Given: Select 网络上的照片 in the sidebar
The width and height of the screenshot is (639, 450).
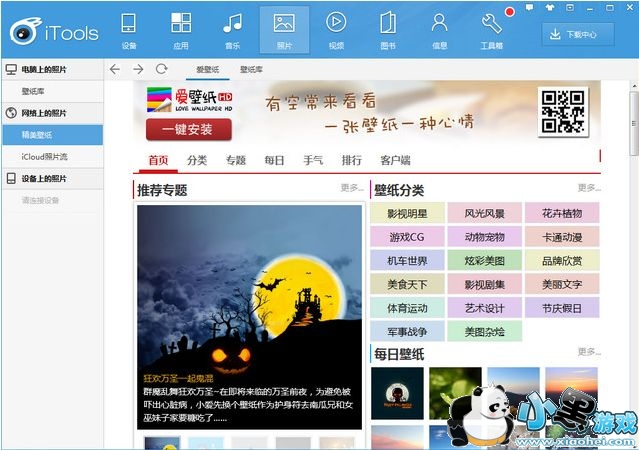Looking at the screenshot, I should (x=52, y=113).
